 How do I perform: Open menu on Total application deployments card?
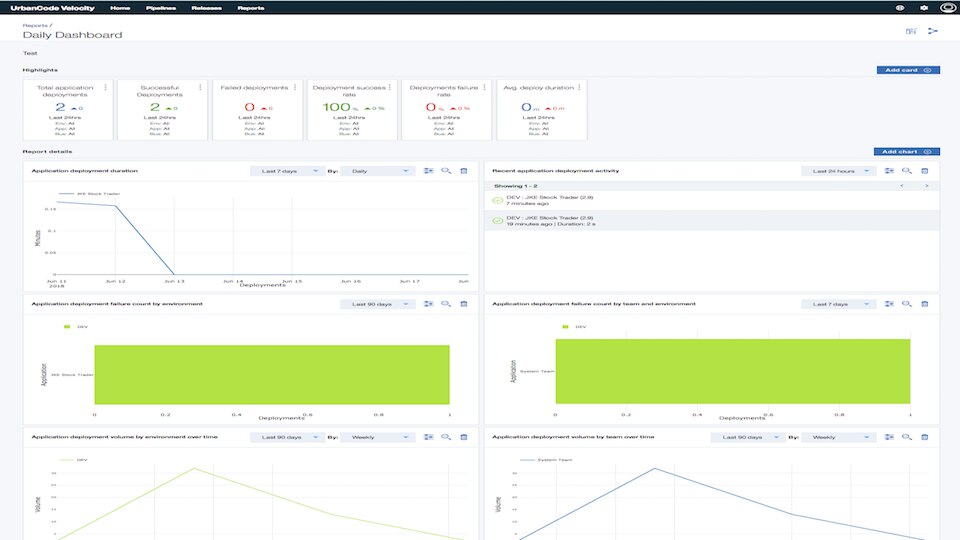pos(105,88)
